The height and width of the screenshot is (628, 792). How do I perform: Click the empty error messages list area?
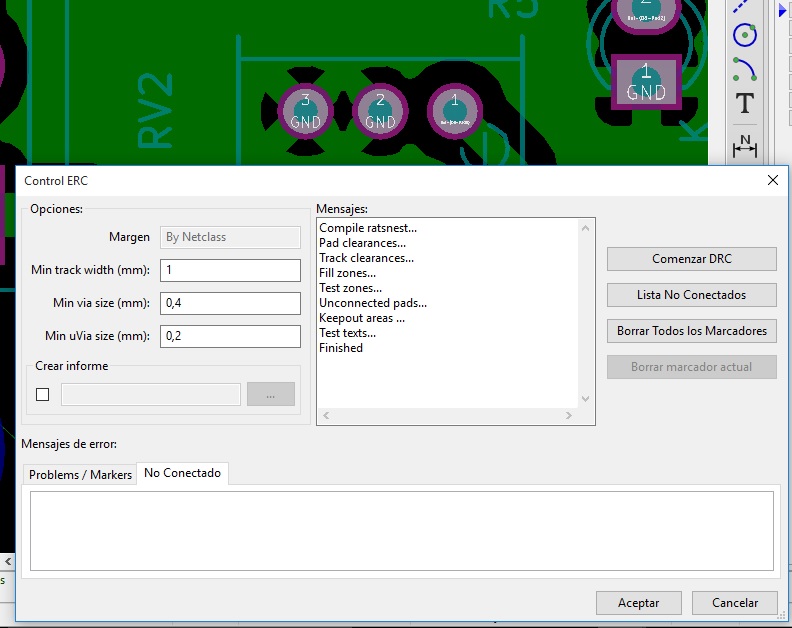pos(402,530)
